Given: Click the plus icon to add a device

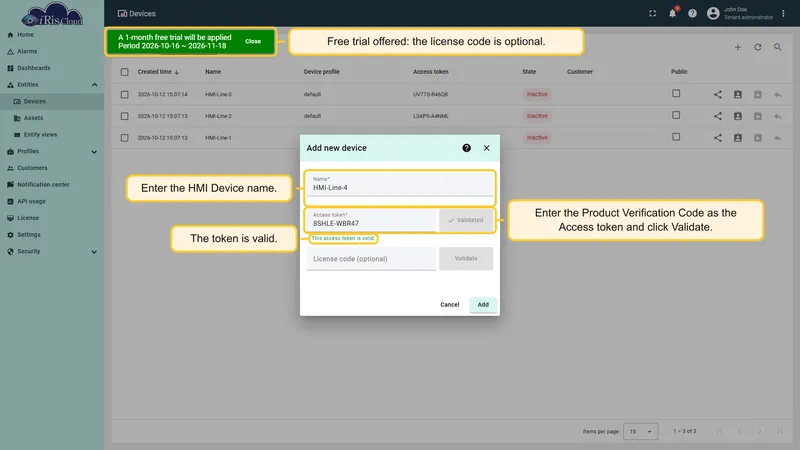Looking at the screenshot, I should tap(738, 47).
